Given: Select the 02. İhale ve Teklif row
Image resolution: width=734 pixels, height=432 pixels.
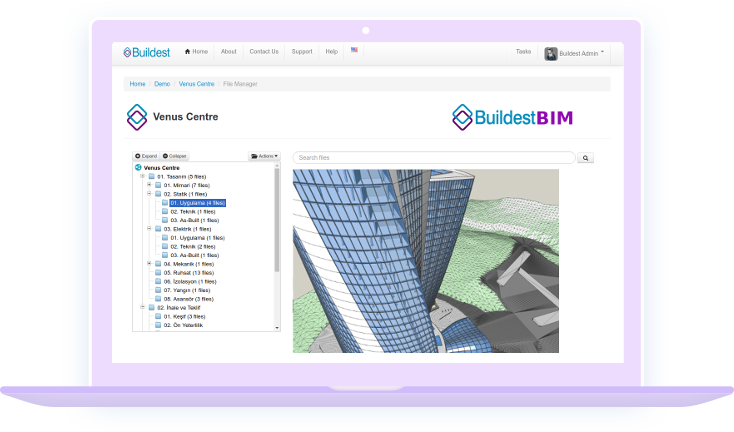Looking at the screenshot, I should (x=179, y=308).
